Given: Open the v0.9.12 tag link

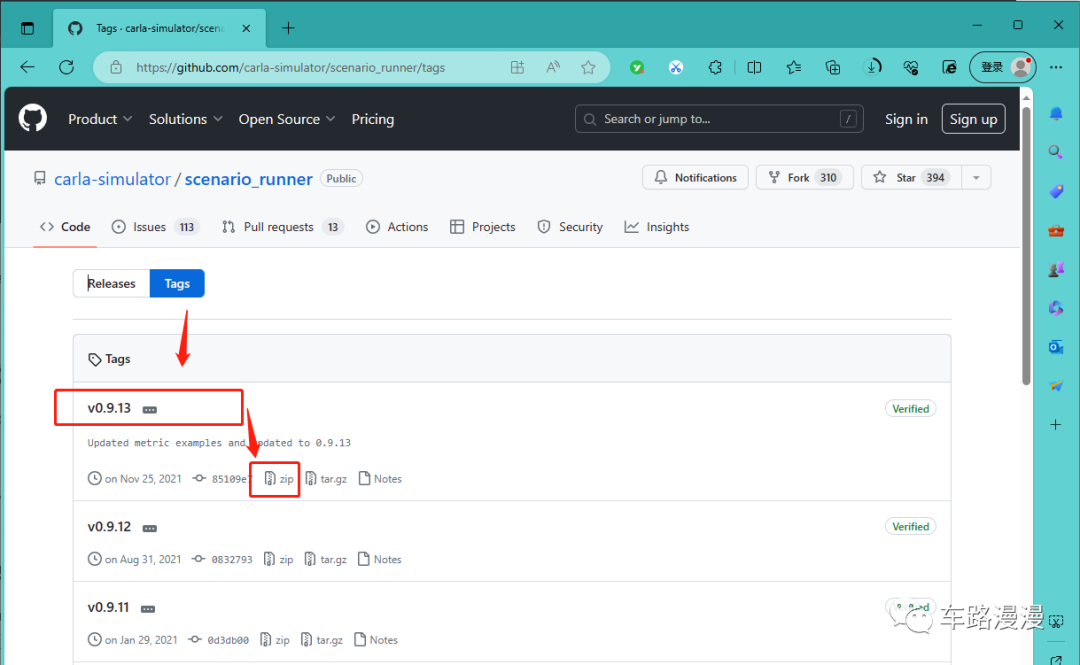Looking at the screenshot, I should 109,526.
